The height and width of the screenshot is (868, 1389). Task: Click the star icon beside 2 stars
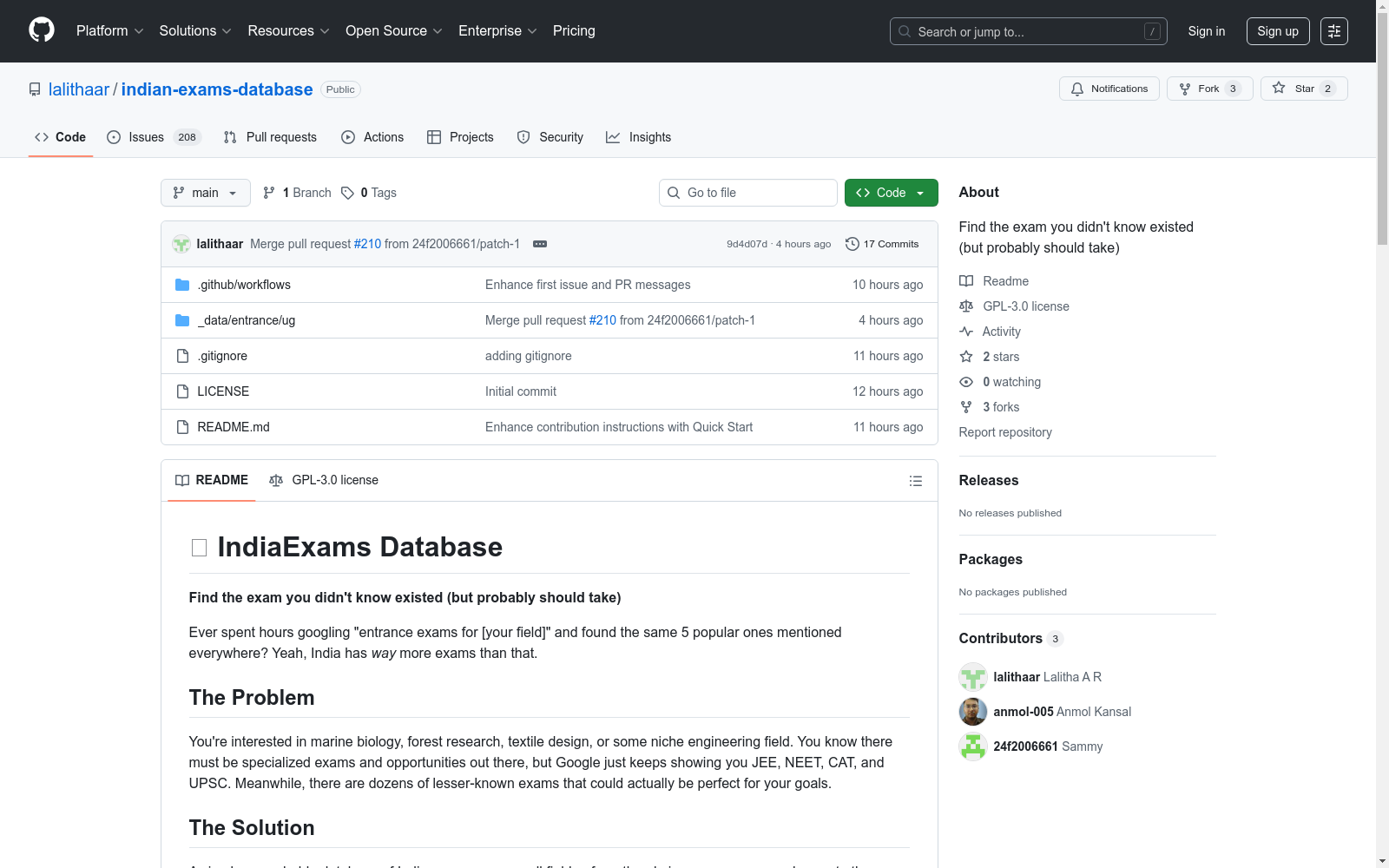coord(966,357)
